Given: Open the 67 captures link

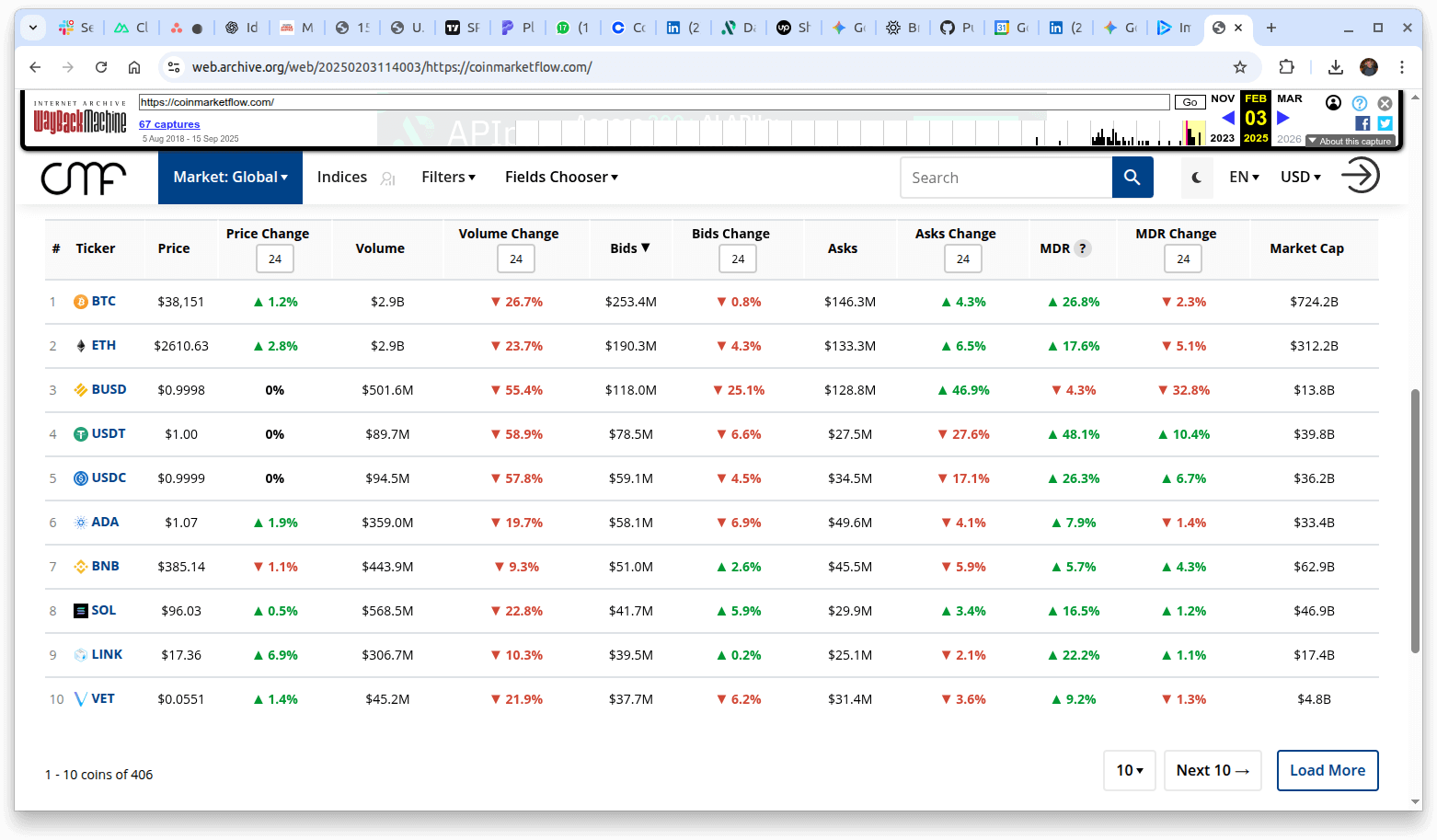Looking at the screenshot, I should point(169,124).
